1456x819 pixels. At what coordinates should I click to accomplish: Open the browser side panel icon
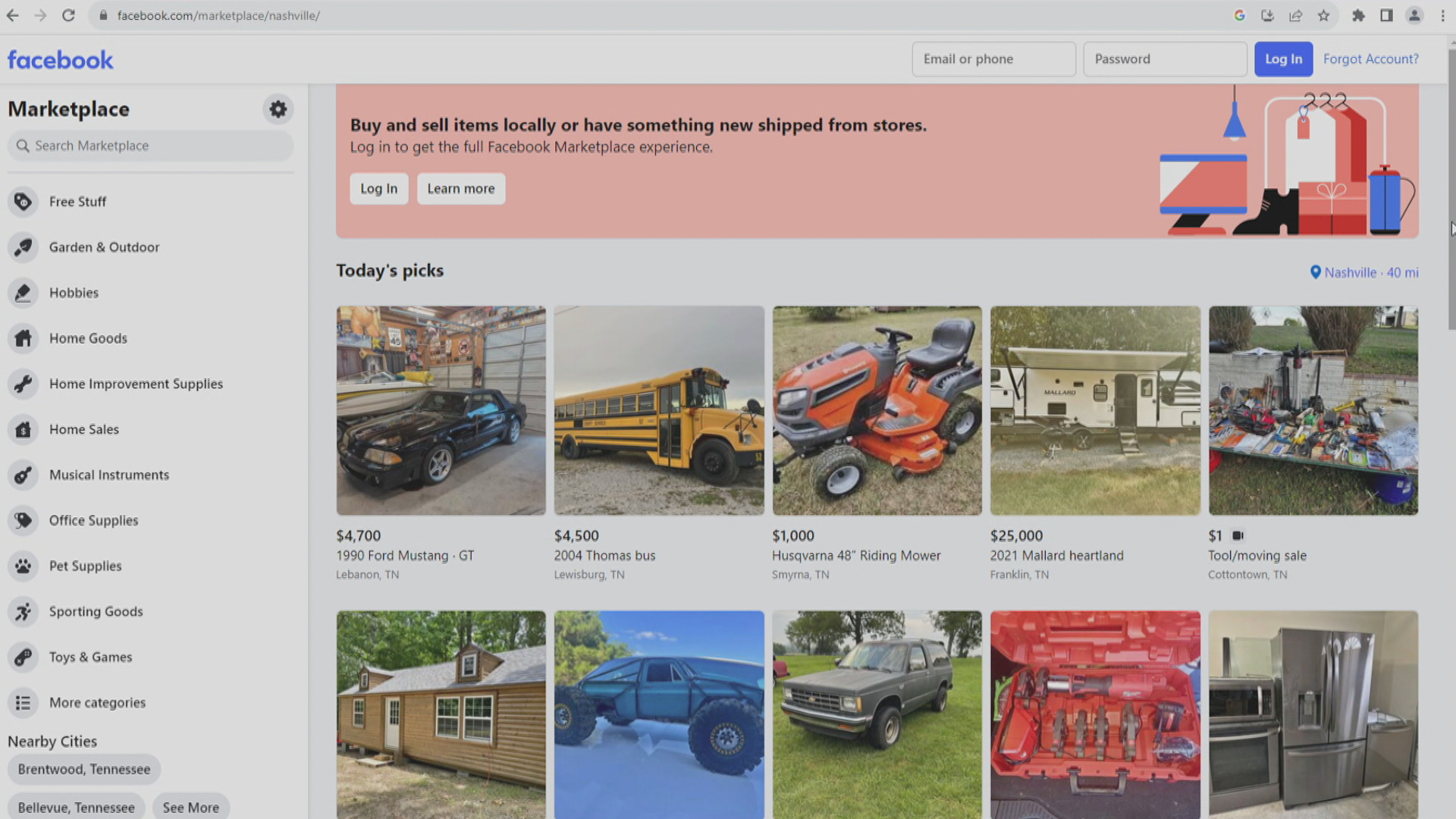pyautogui.click(x=1386, y=15)
